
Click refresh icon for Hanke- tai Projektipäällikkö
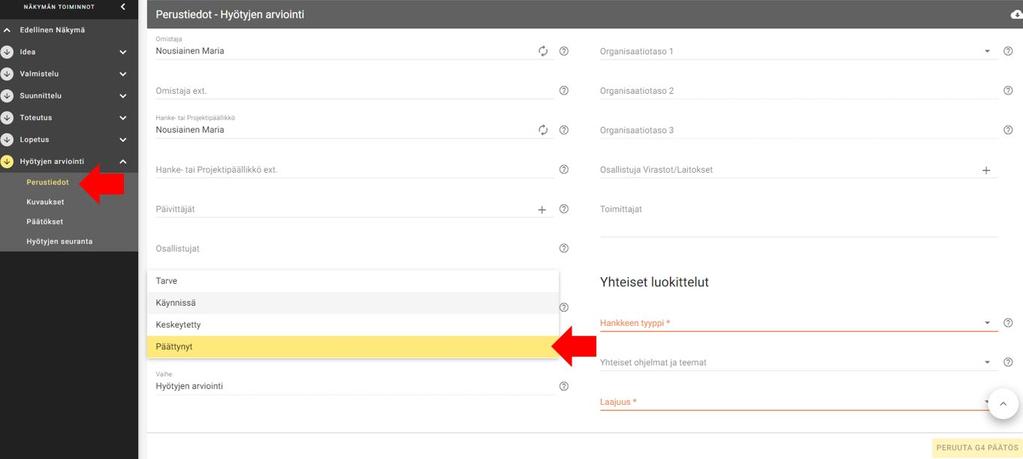click(543, 130)
